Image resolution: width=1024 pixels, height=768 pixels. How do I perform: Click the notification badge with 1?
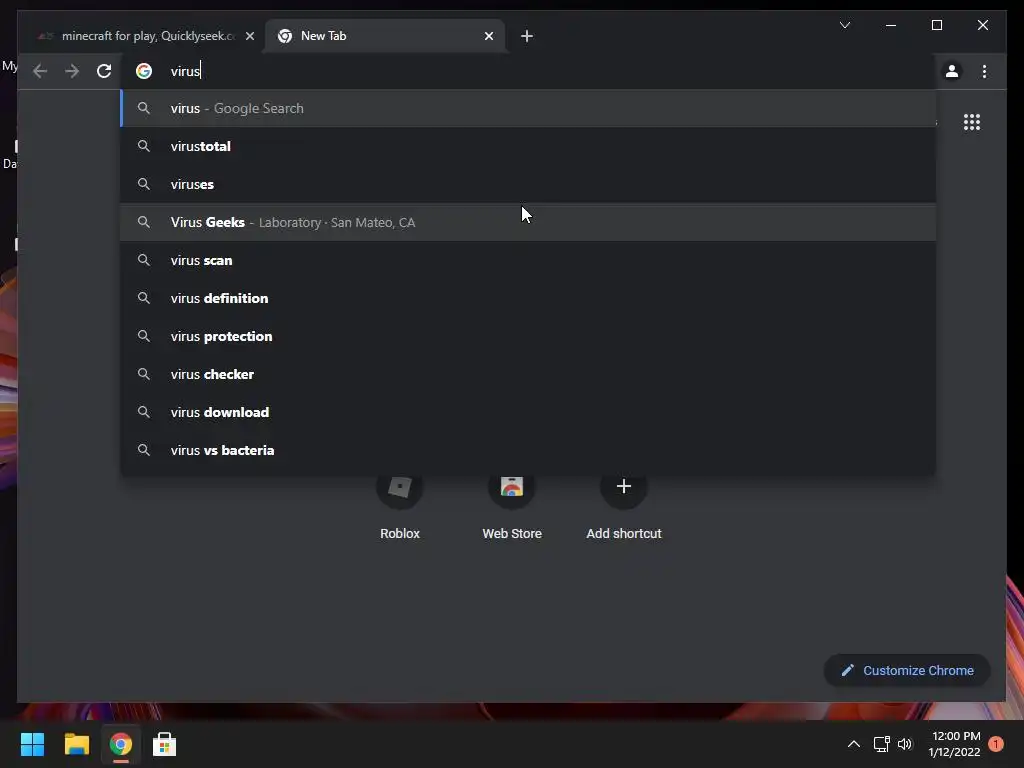pyautogui.click(x=996, y=744)
